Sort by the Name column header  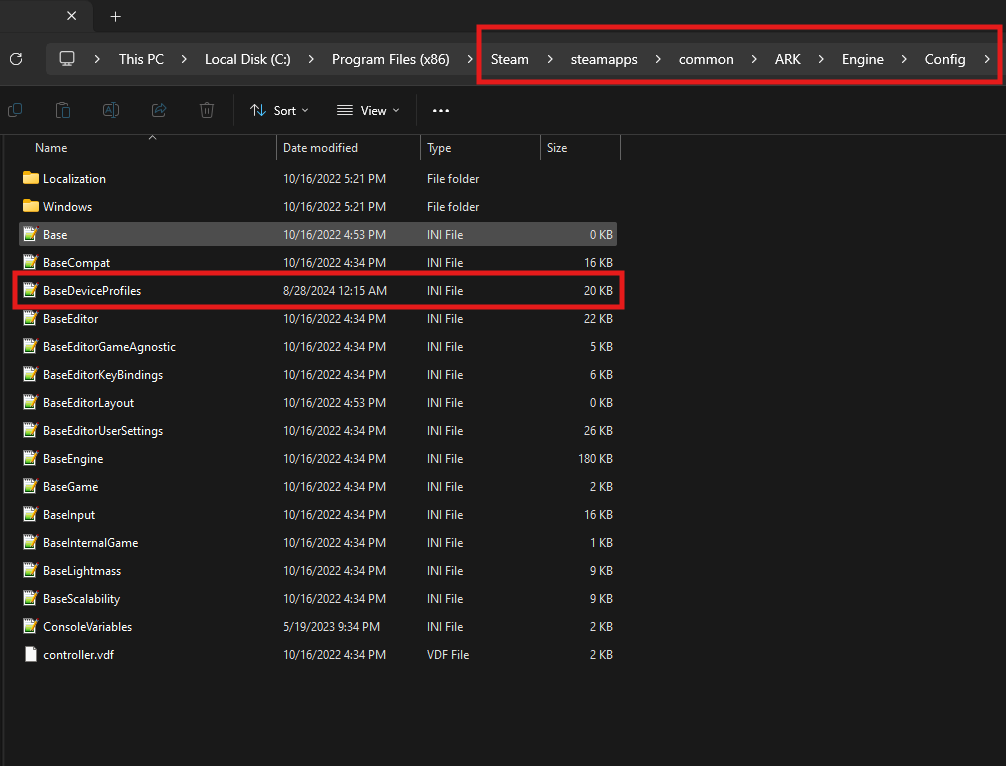pyautogui.click(x=51, y=148)
